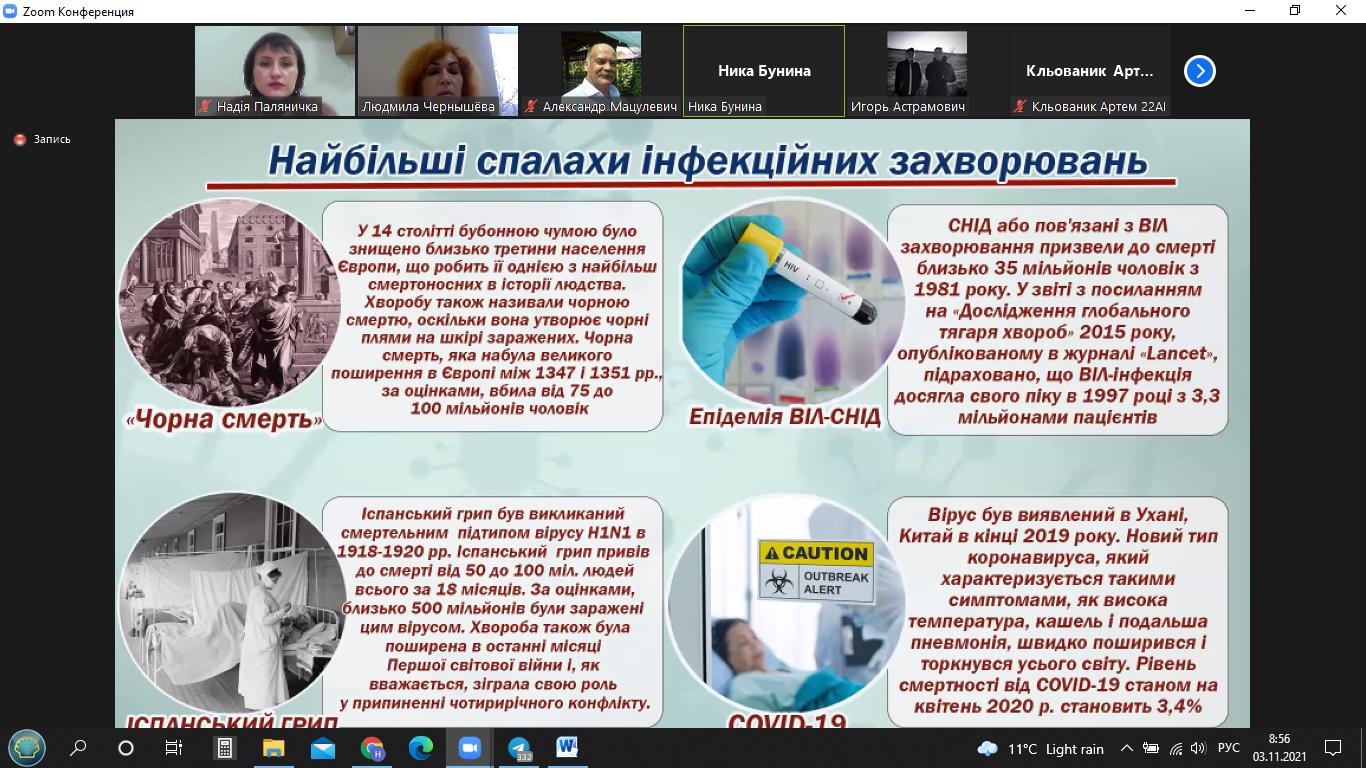Click the speaker volume tray icon
The height and width of the screenshot is (768, 1366).
coord(1199,748)
